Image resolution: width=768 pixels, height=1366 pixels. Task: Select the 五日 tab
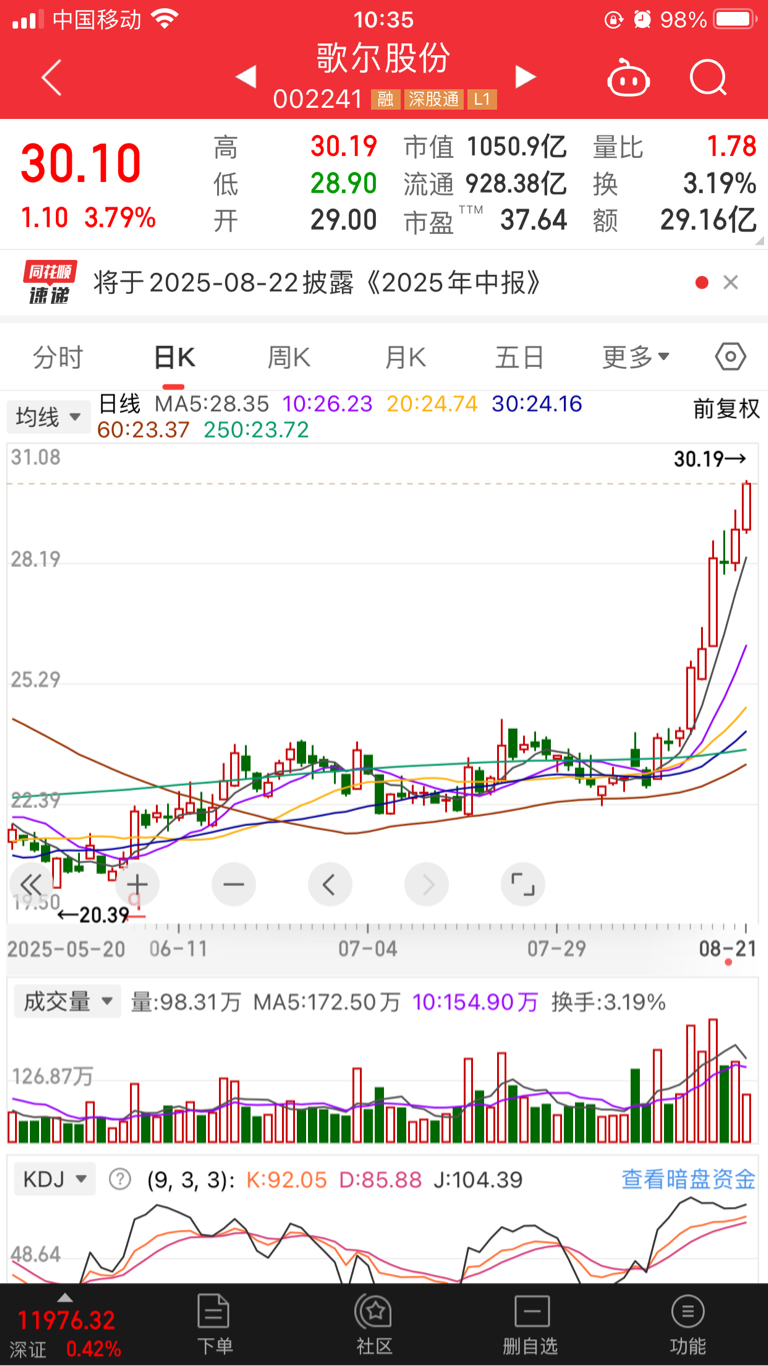pos(520,357)
